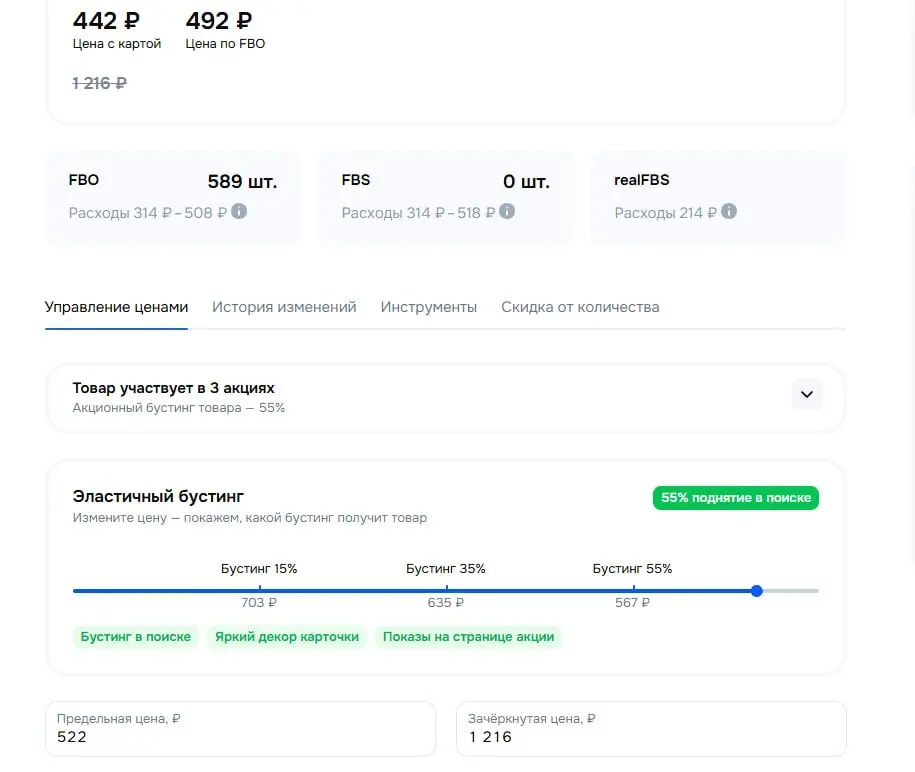Click the 'Расходы 314 ₽ – 518 ₽' text
The height and width of the screenshot is (772, 915).
click(x=418, y=213)
